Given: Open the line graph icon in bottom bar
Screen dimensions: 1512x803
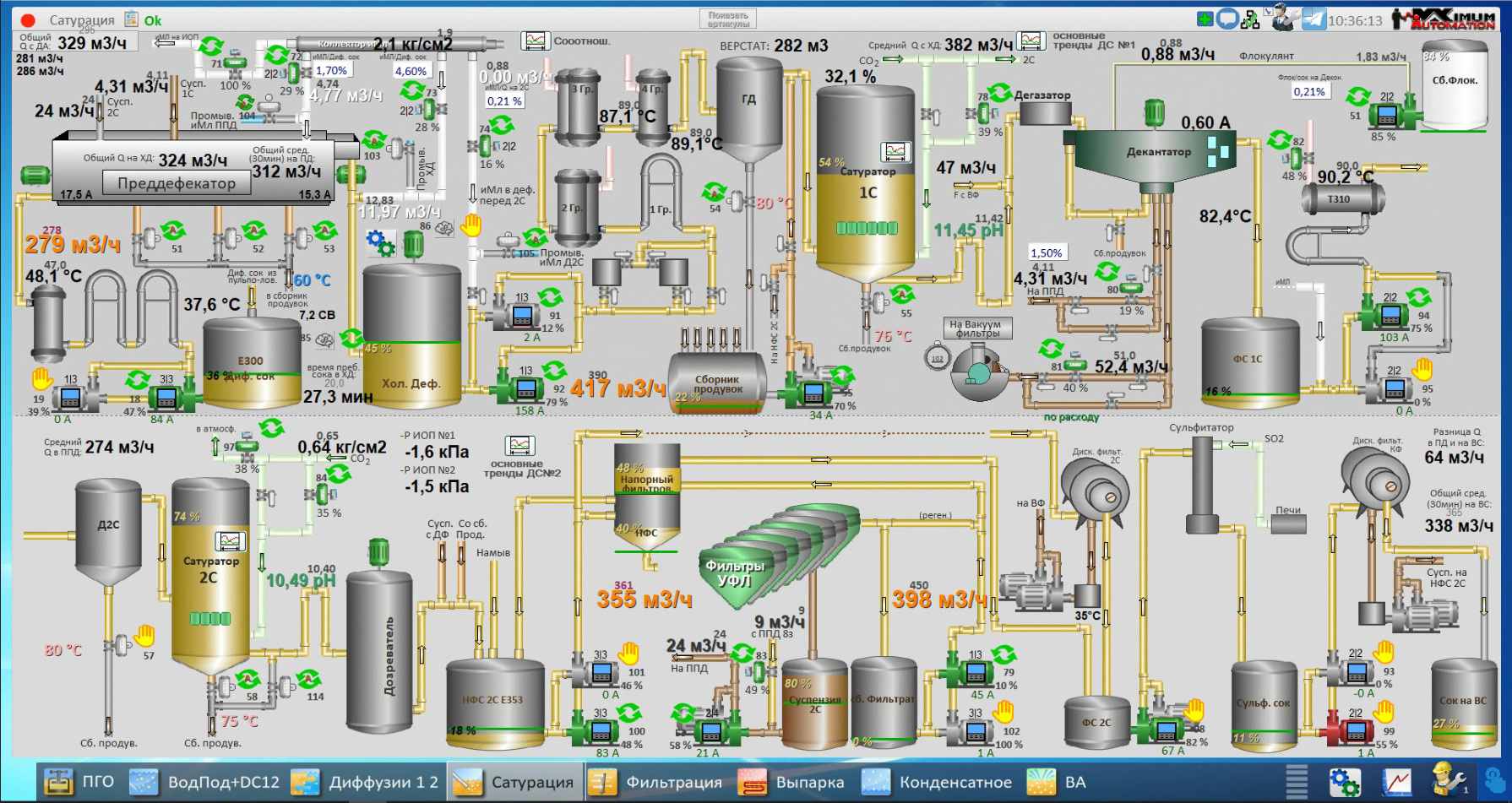Looking at the screenshot, I should coord(1396,782).
